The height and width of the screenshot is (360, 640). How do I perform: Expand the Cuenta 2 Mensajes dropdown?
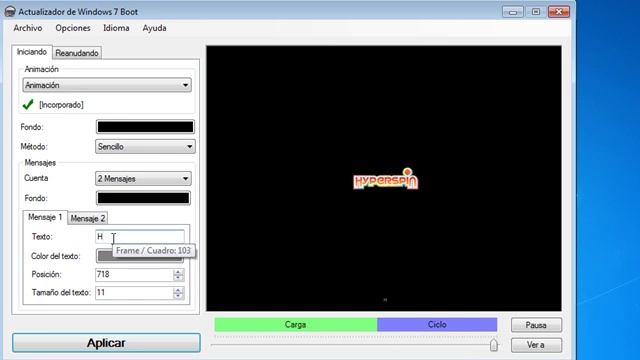(x=143, y=178)
